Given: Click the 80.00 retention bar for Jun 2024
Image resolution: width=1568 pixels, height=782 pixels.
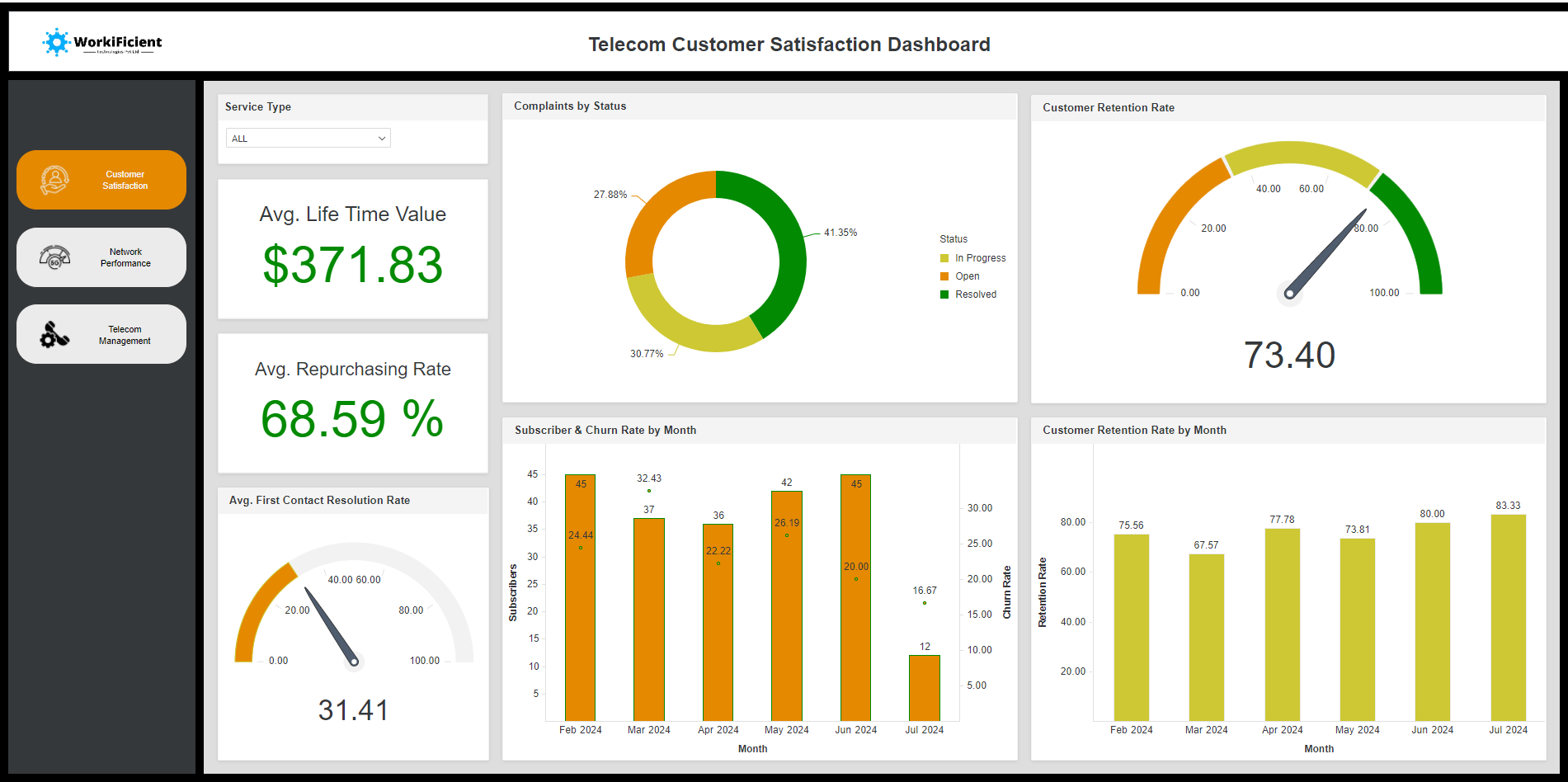Looking at the screenshot, I should click(1433, 622).
